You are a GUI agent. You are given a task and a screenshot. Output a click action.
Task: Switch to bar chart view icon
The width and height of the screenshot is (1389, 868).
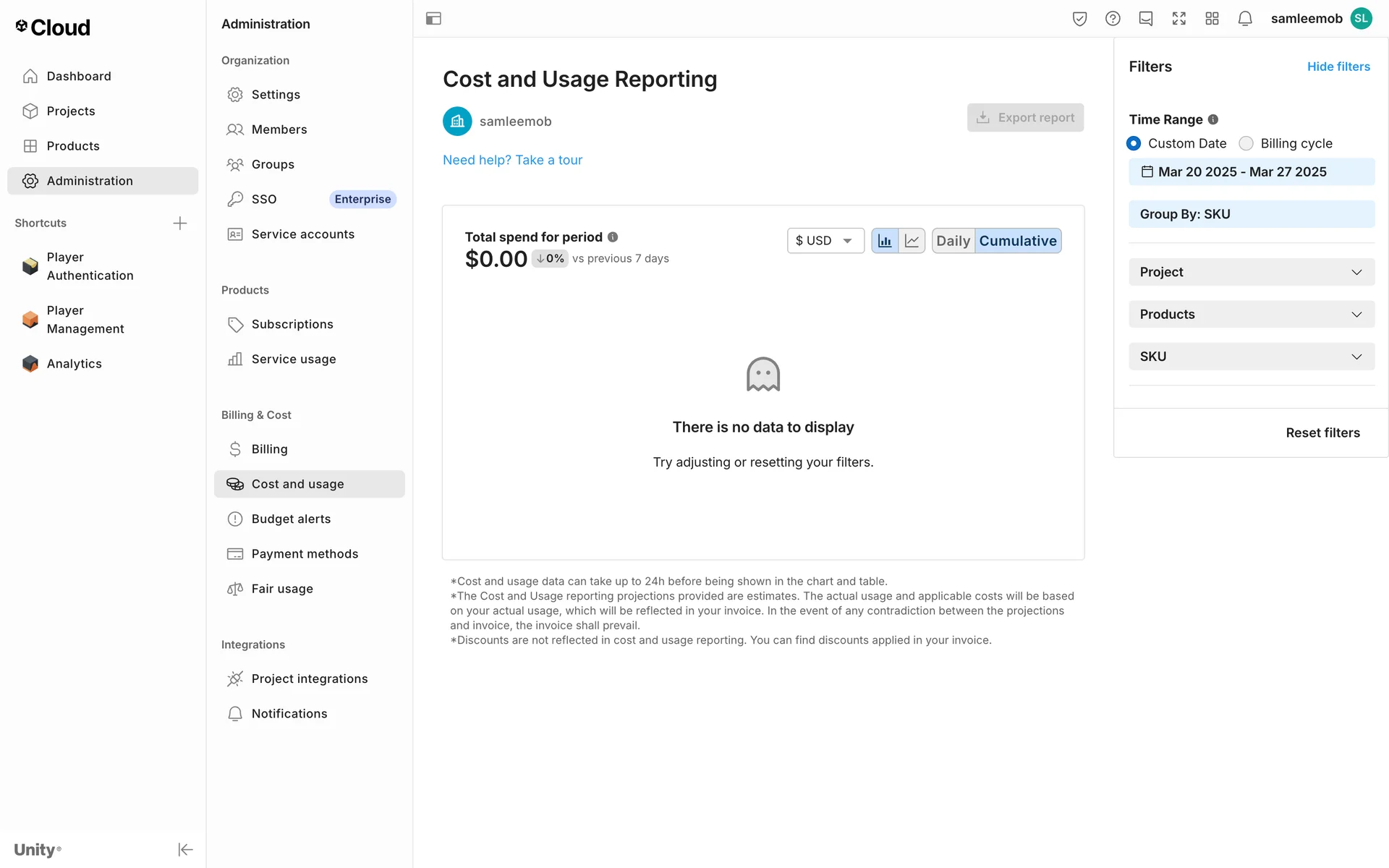(x=884, y=241)
